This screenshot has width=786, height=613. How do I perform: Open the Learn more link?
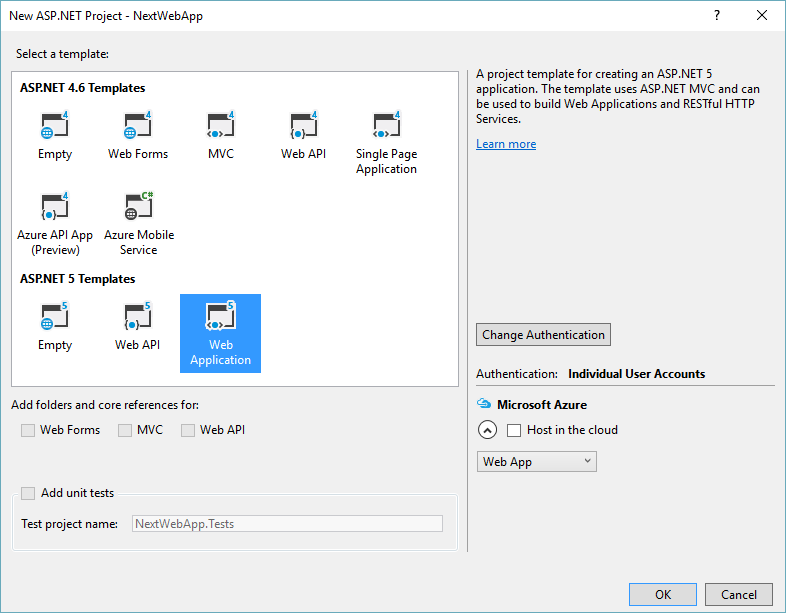(x=506, y=144)
